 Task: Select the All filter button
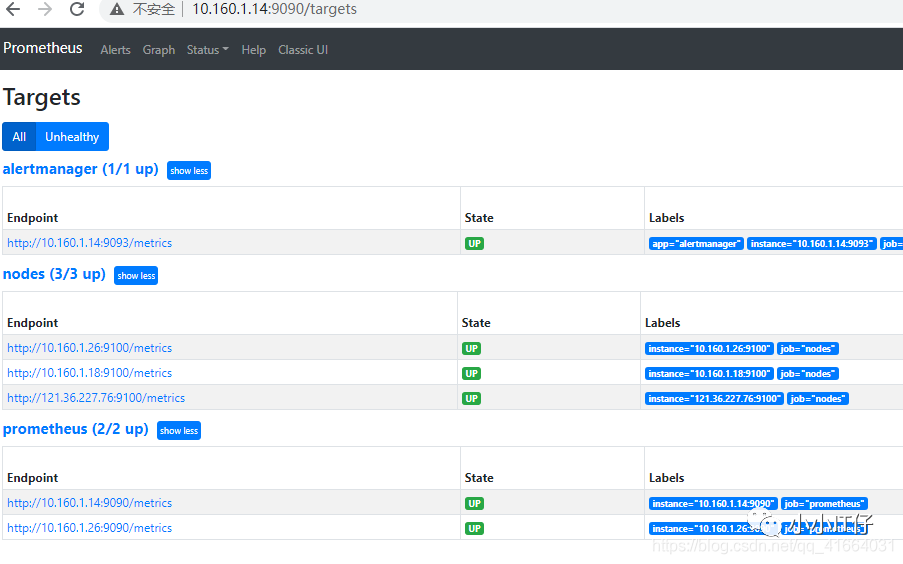pos(19,137)
